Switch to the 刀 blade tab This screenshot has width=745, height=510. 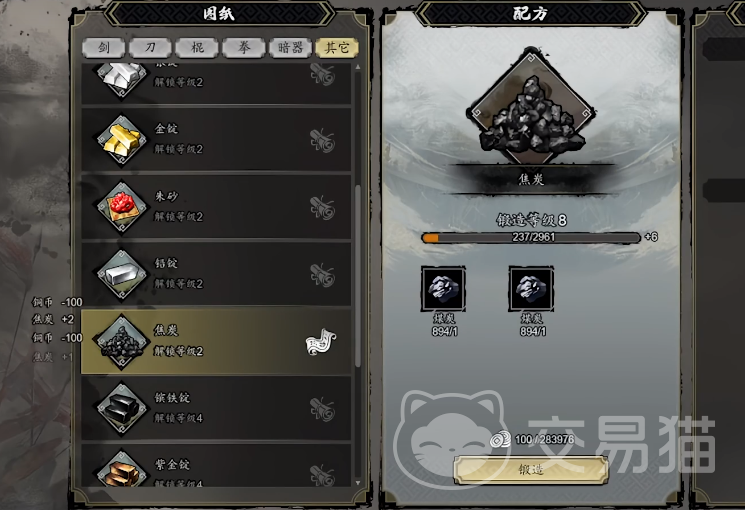(x=150, y=48)
